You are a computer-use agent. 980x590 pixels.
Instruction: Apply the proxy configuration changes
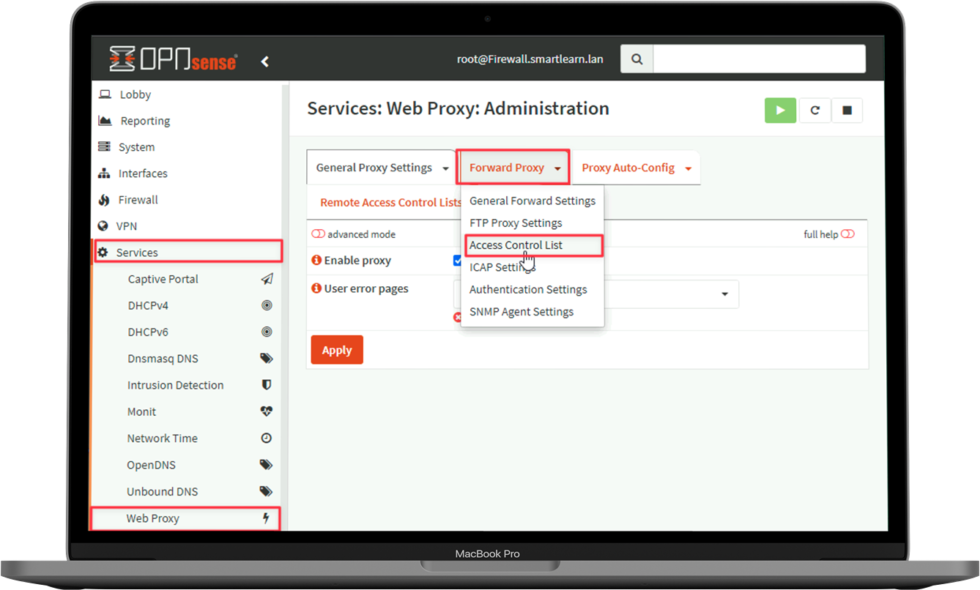click(x=336, y=350)
